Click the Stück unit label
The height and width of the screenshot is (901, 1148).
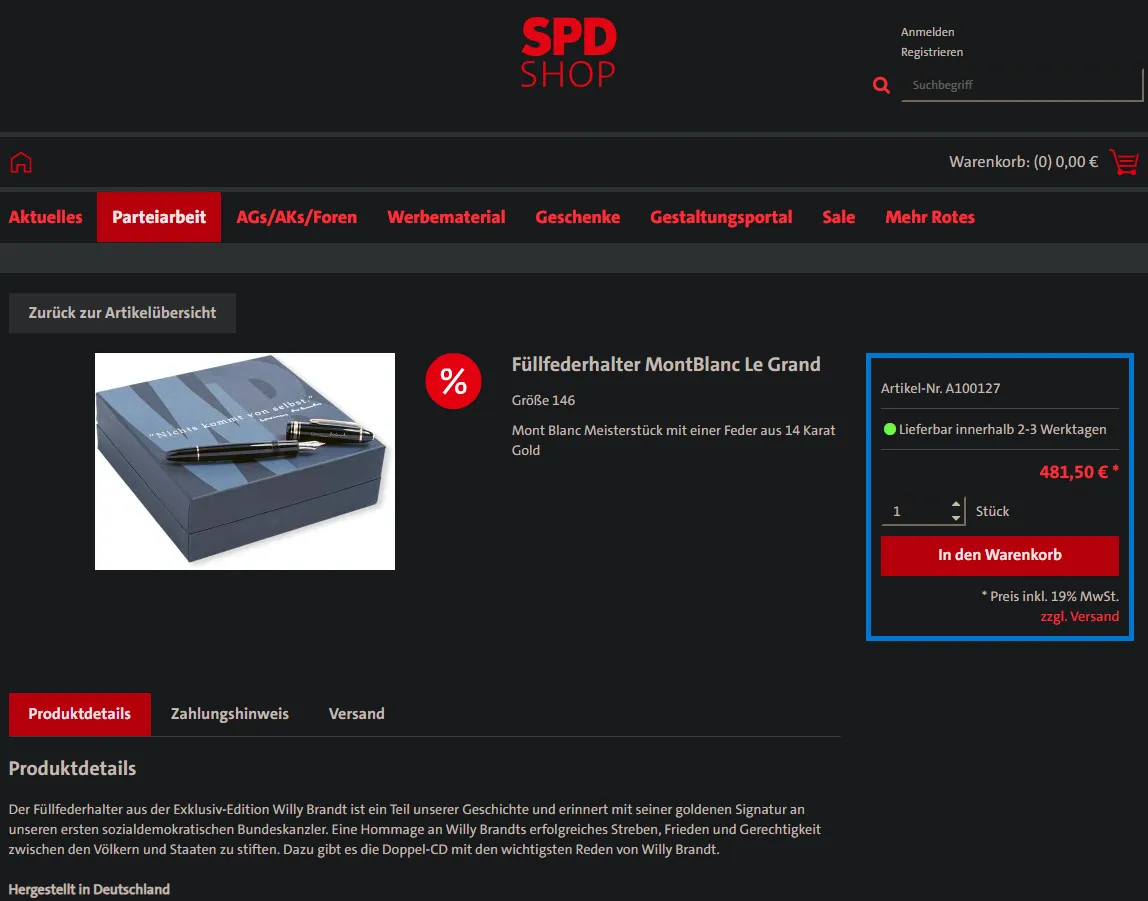tap(992, 512)
